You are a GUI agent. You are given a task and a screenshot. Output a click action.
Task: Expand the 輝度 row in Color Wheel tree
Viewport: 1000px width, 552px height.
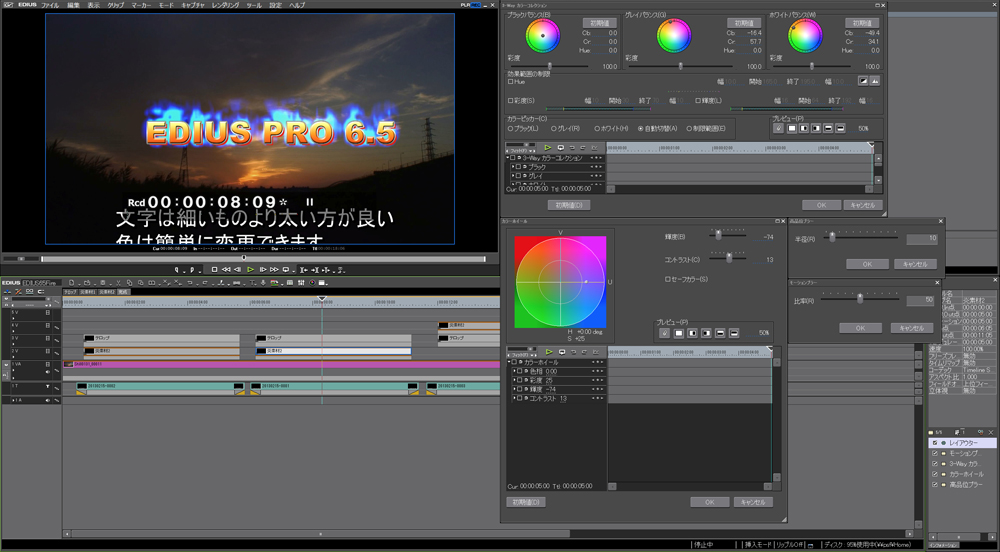[x=514, y=389]
